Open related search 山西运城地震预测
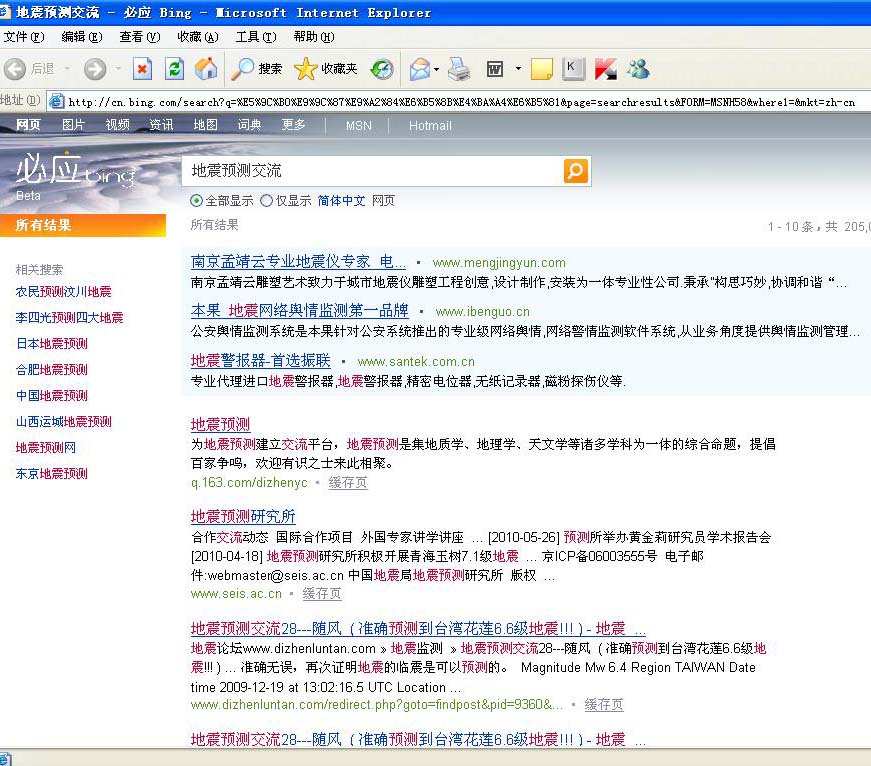 pos(63,422)
